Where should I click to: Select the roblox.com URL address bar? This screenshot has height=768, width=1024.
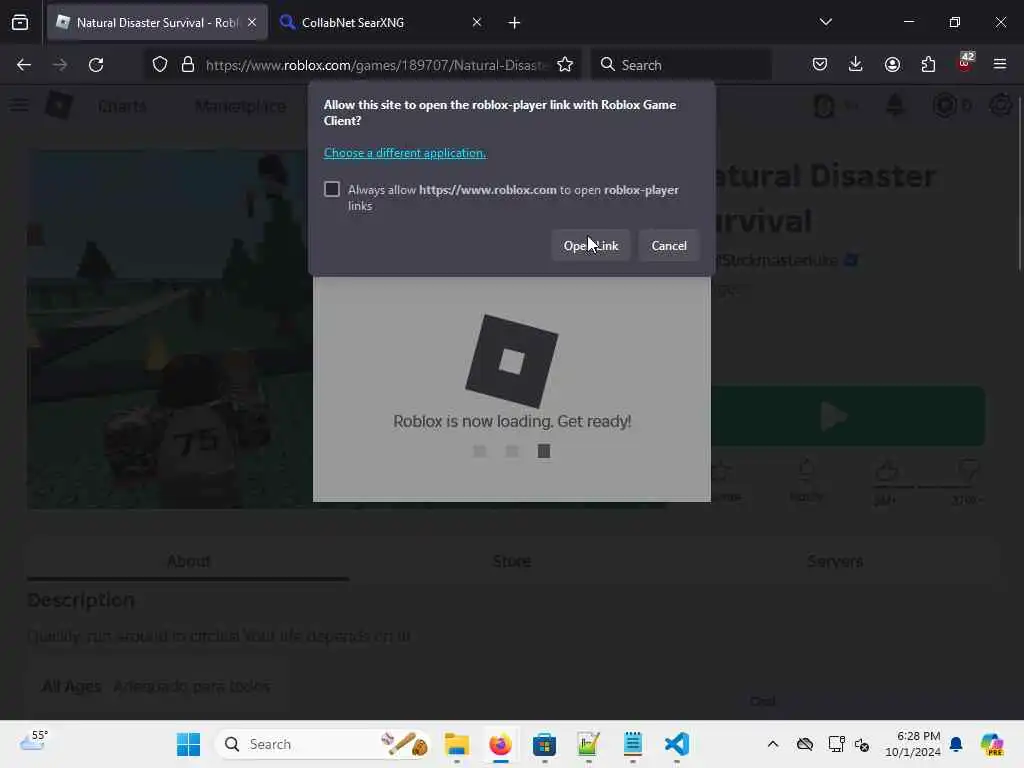(x=376, y=65)
